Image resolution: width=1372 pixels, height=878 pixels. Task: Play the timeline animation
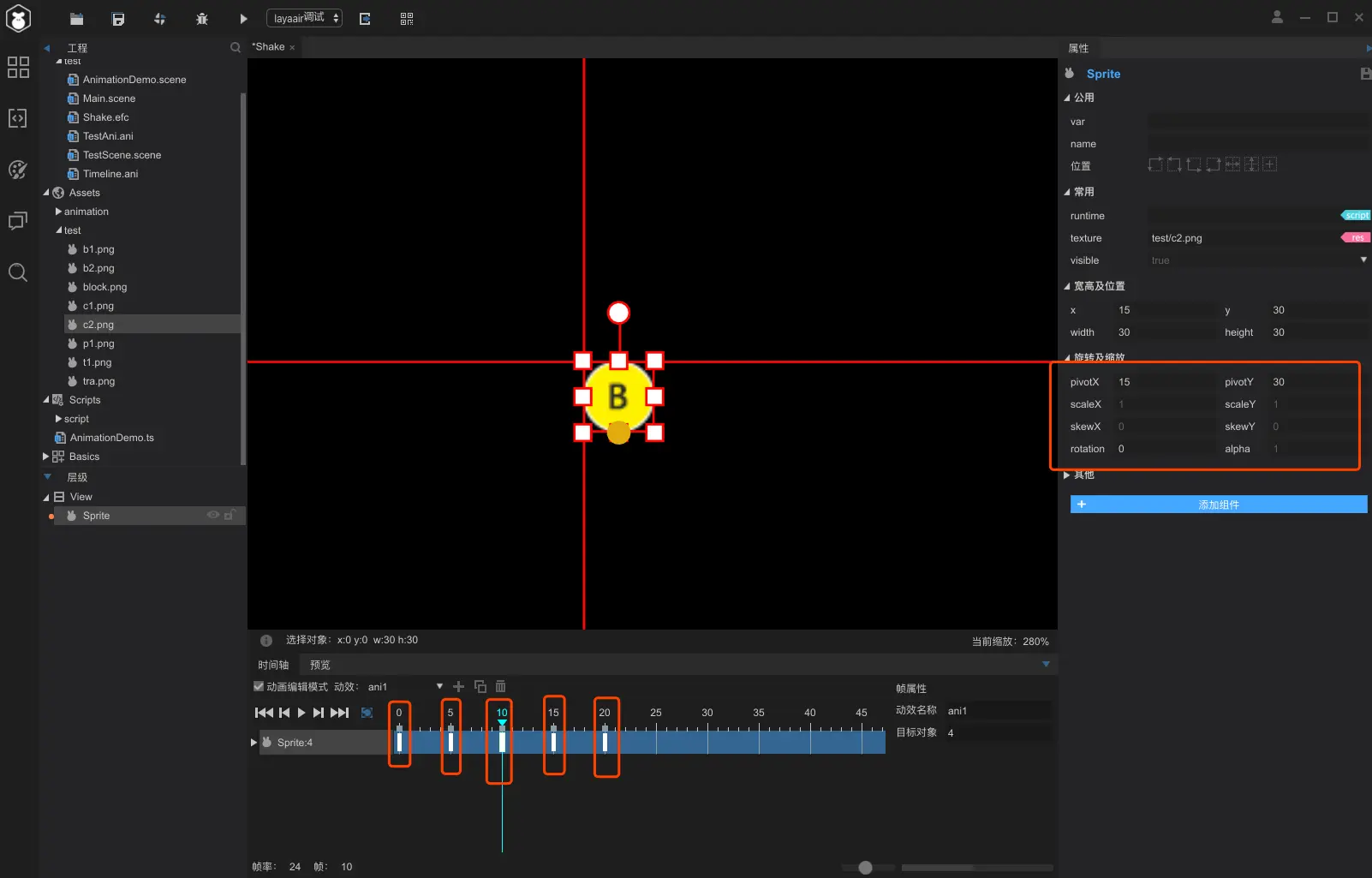(x=301, y=713)
